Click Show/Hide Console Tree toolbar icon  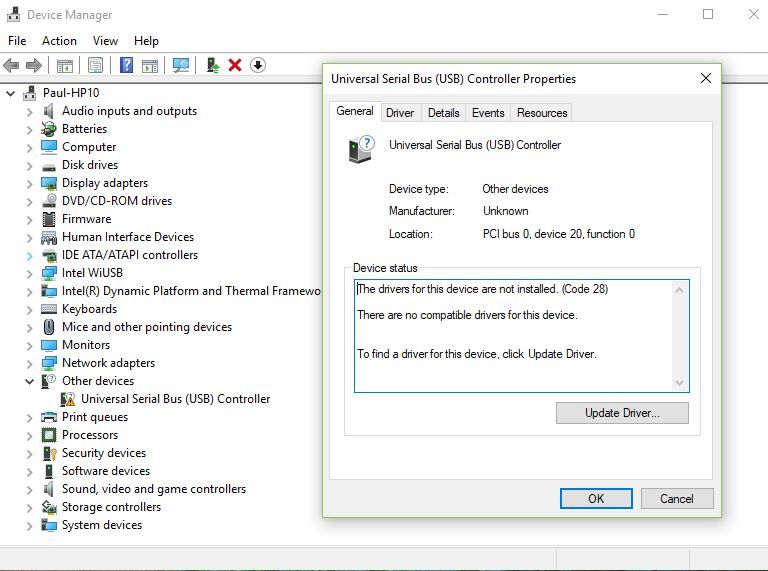[65, 65]
